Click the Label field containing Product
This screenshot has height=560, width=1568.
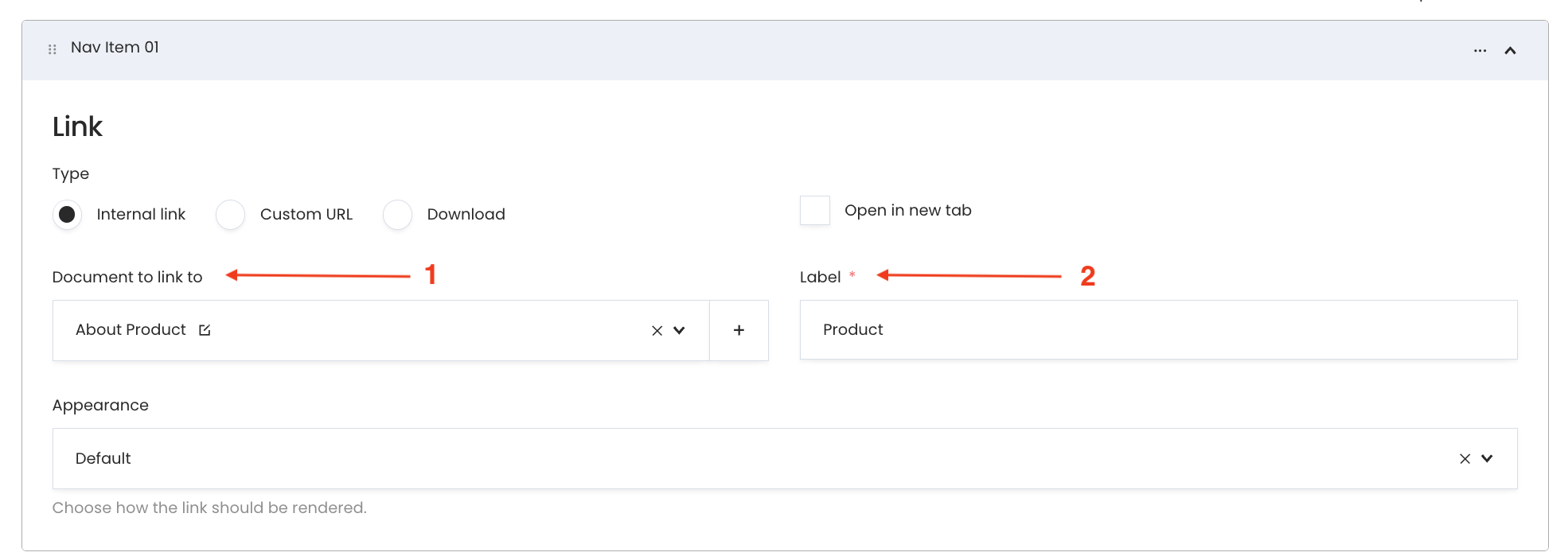1157,330
